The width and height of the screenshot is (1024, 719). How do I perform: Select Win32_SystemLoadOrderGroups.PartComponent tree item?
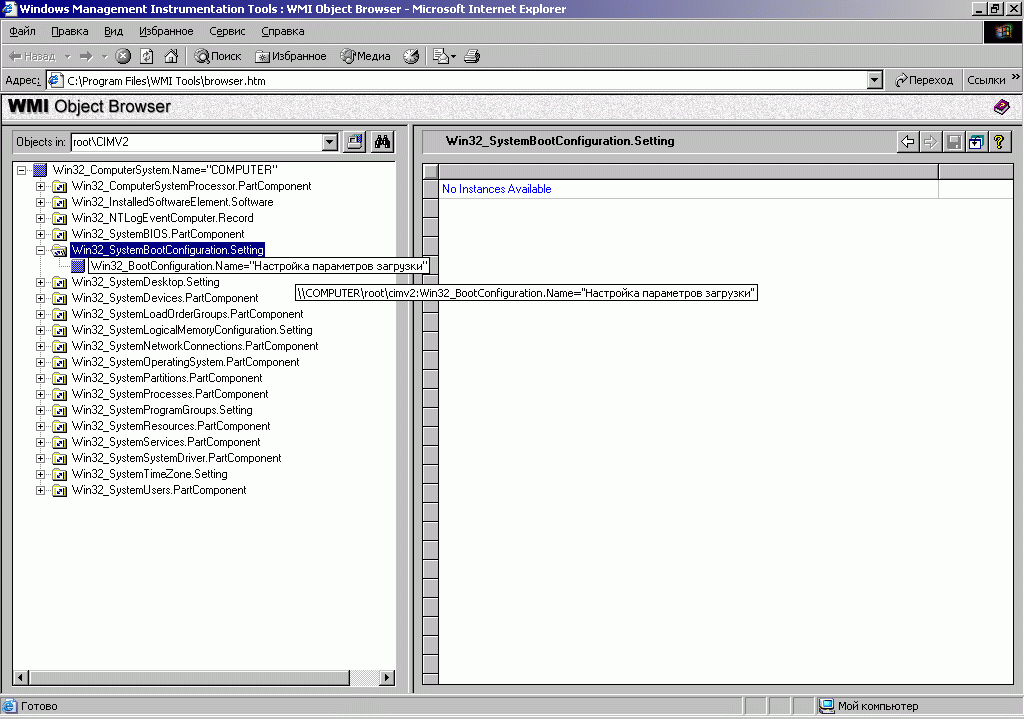(187, 314)
